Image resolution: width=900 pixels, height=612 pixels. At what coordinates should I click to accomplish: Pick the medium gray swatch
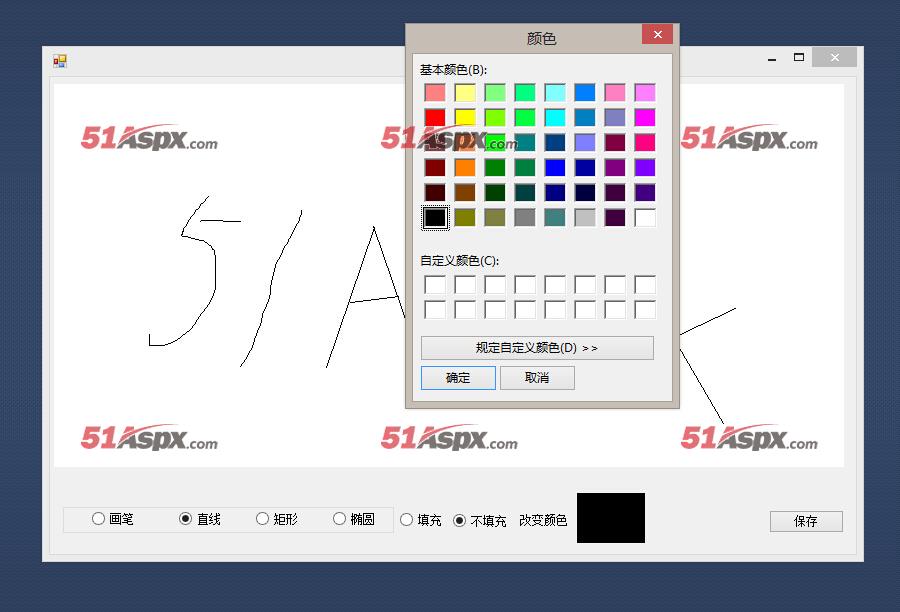[x=525, y=218]
